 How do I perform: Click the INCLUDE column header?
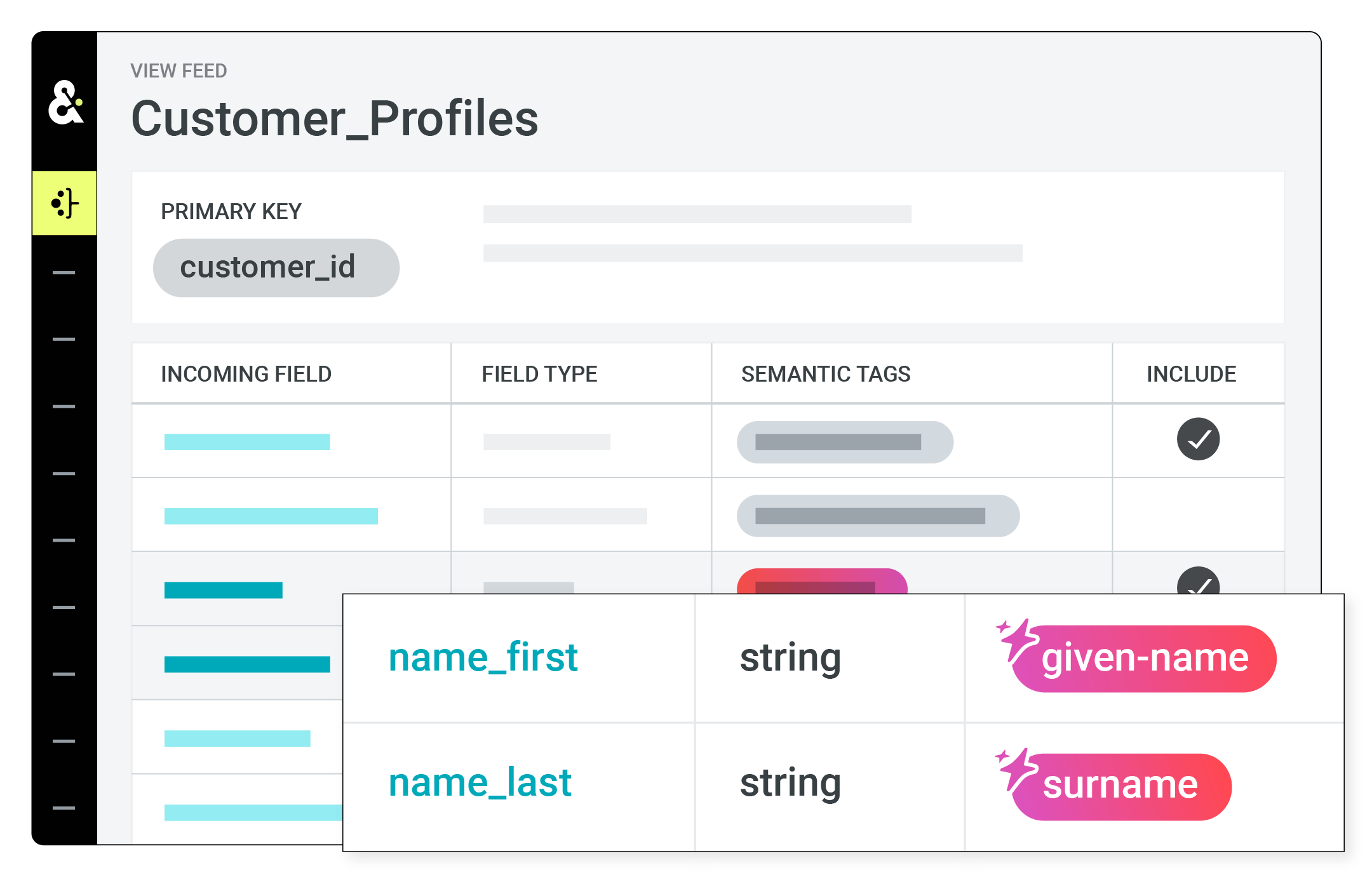pyautogui.click(x=1191, y=374)
